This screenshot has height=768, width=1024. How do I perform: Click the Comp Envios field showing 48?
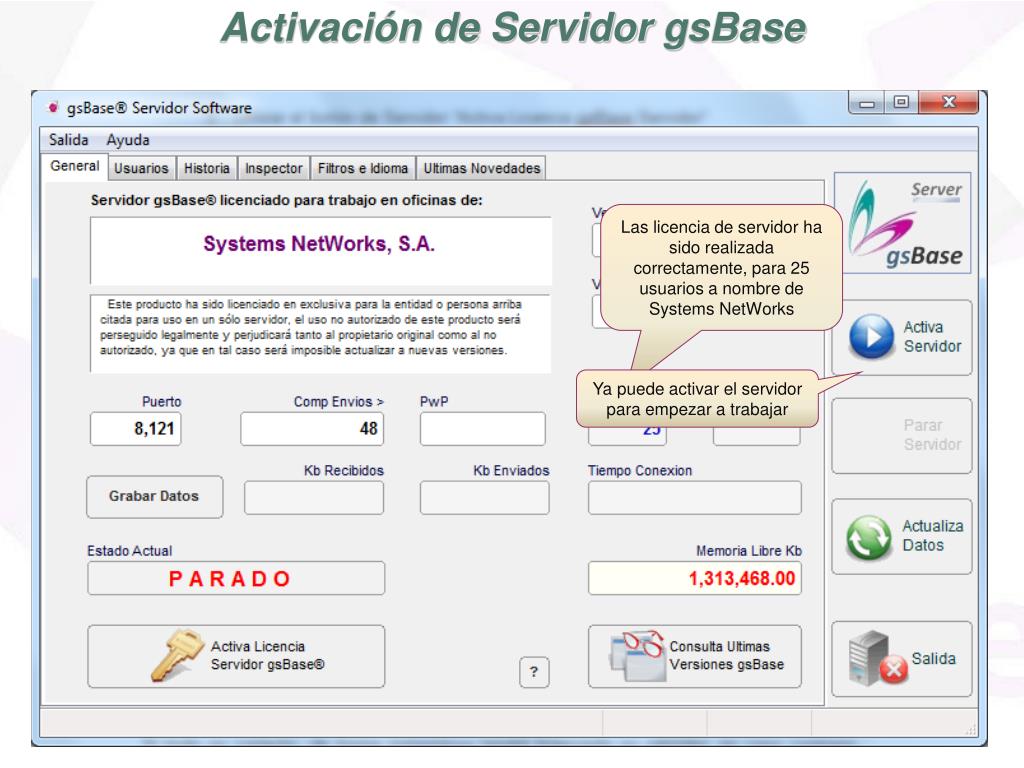[x=312, y=428]
